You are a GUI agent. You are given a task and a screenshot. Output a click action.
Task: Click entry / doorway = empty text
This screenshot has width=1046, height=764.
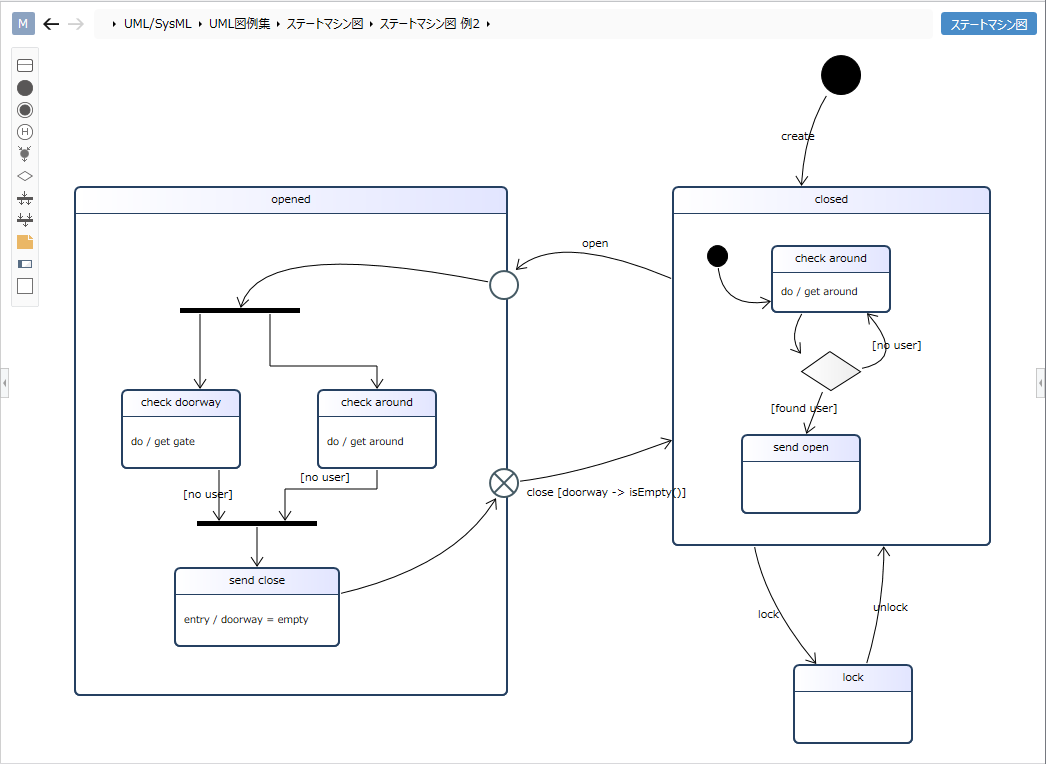pyautogui.click(x=246, y=620)
